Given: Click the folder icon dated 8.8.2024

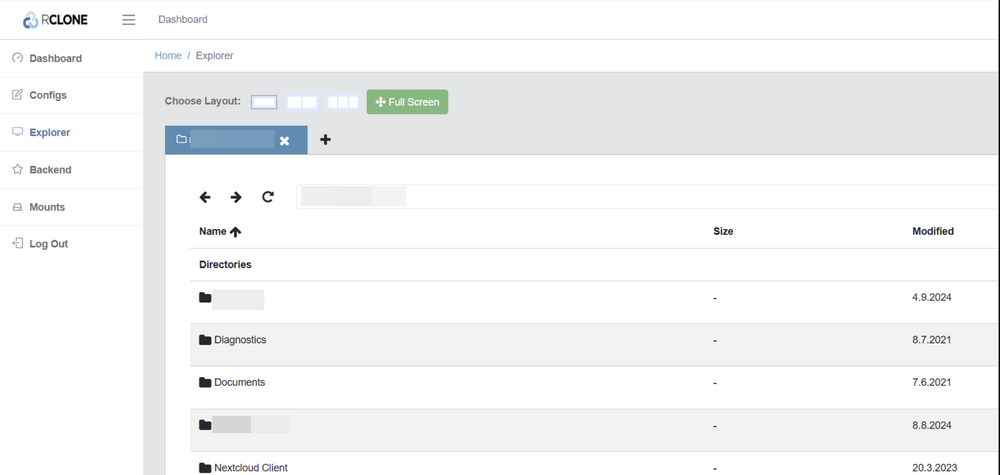Looking at the screenshot, I should click(x=205, y=425).
